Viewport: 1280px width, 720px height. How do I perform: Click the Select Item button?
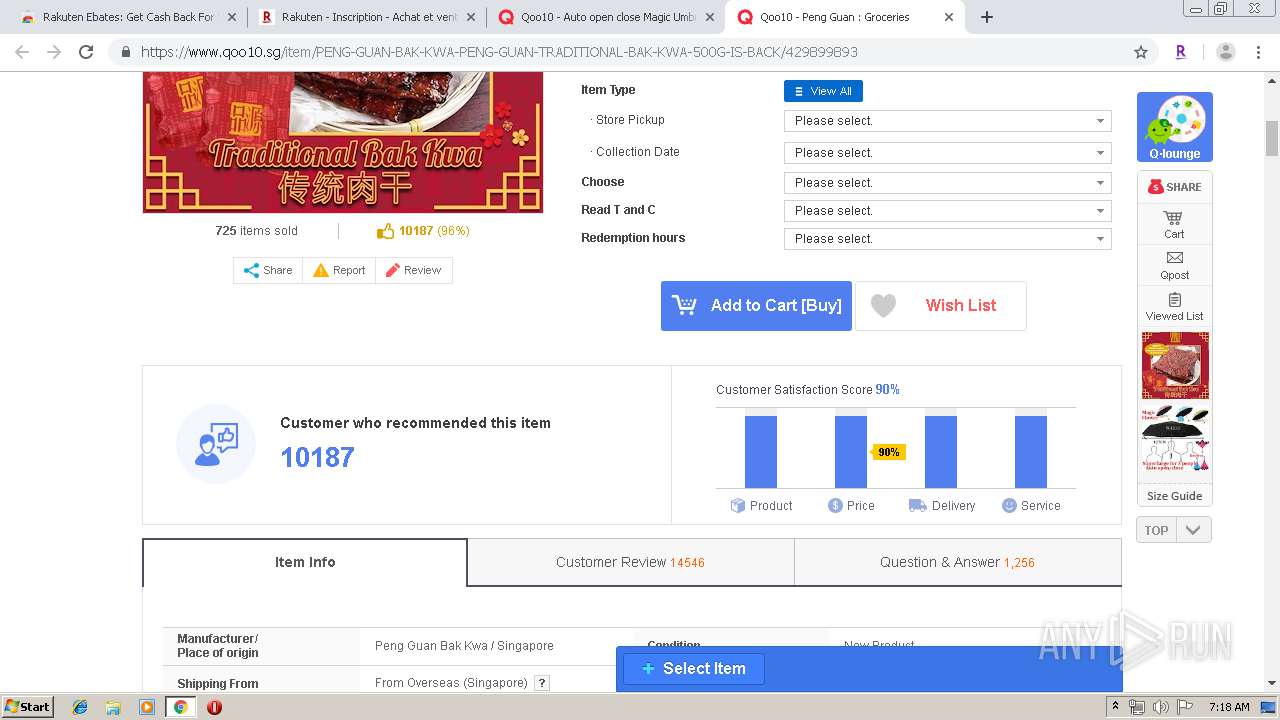pyautogui.click(x=694, y=668)
